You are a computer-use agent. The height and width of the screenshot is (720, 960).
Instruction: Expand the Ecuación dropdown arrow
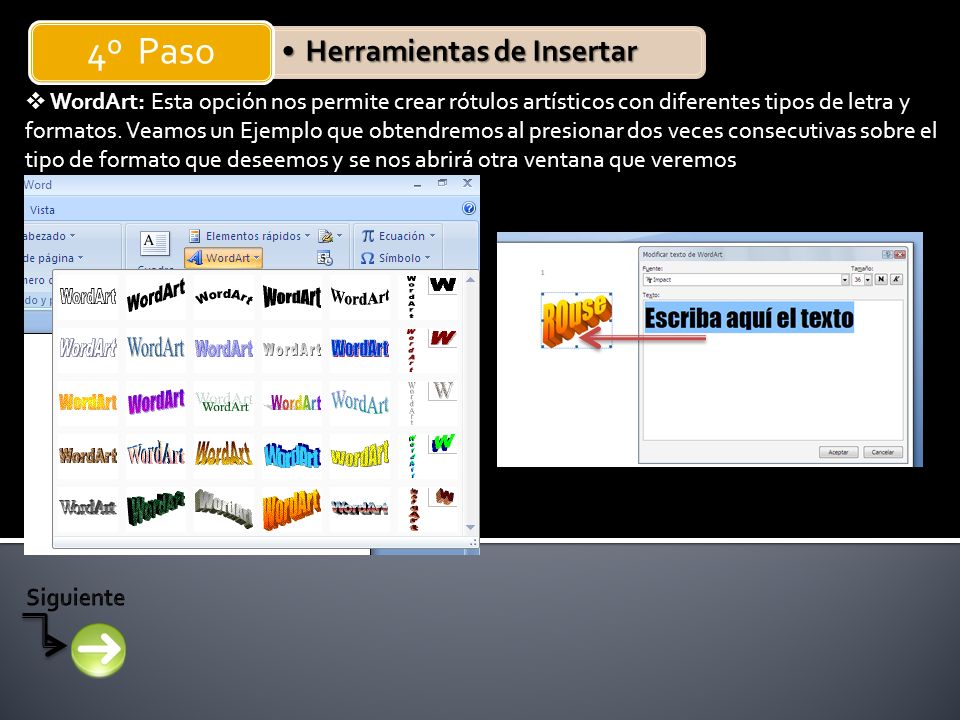432,236
